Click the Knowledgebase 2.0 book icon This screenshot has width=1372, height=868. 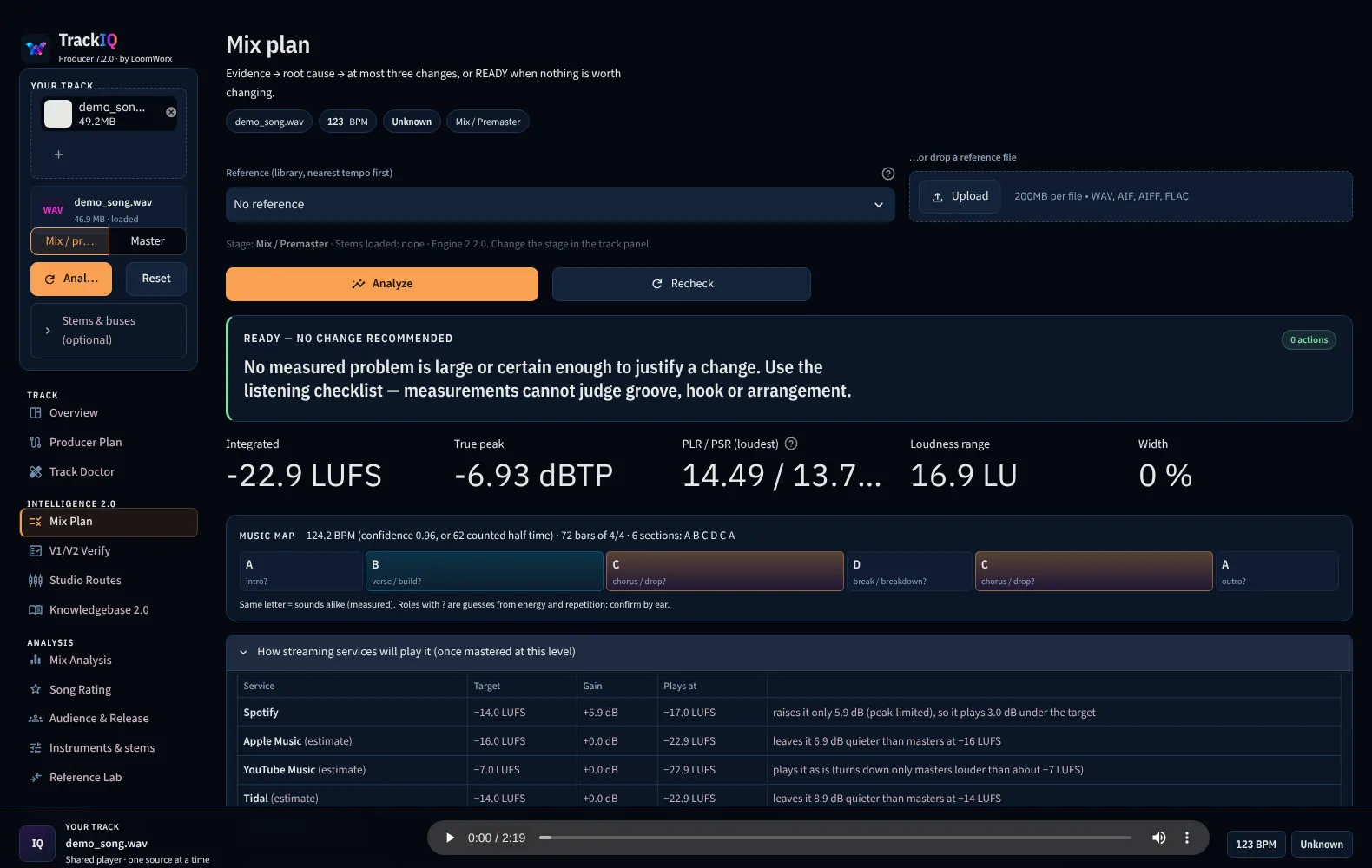pyautogui.click(x=36, y=610)
